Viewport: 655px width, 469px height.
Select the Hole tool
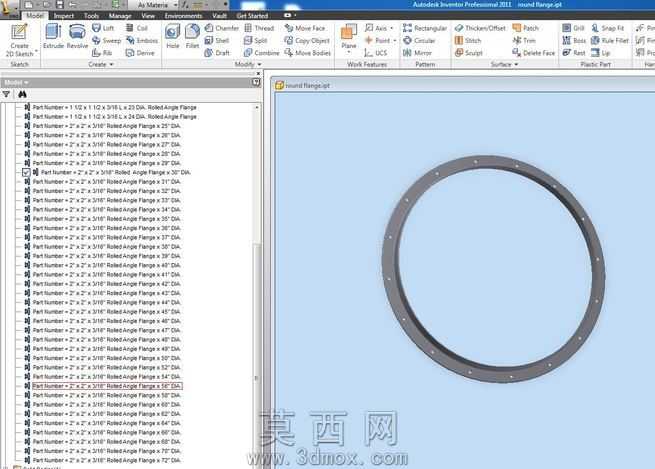click(x=173, y=37)
